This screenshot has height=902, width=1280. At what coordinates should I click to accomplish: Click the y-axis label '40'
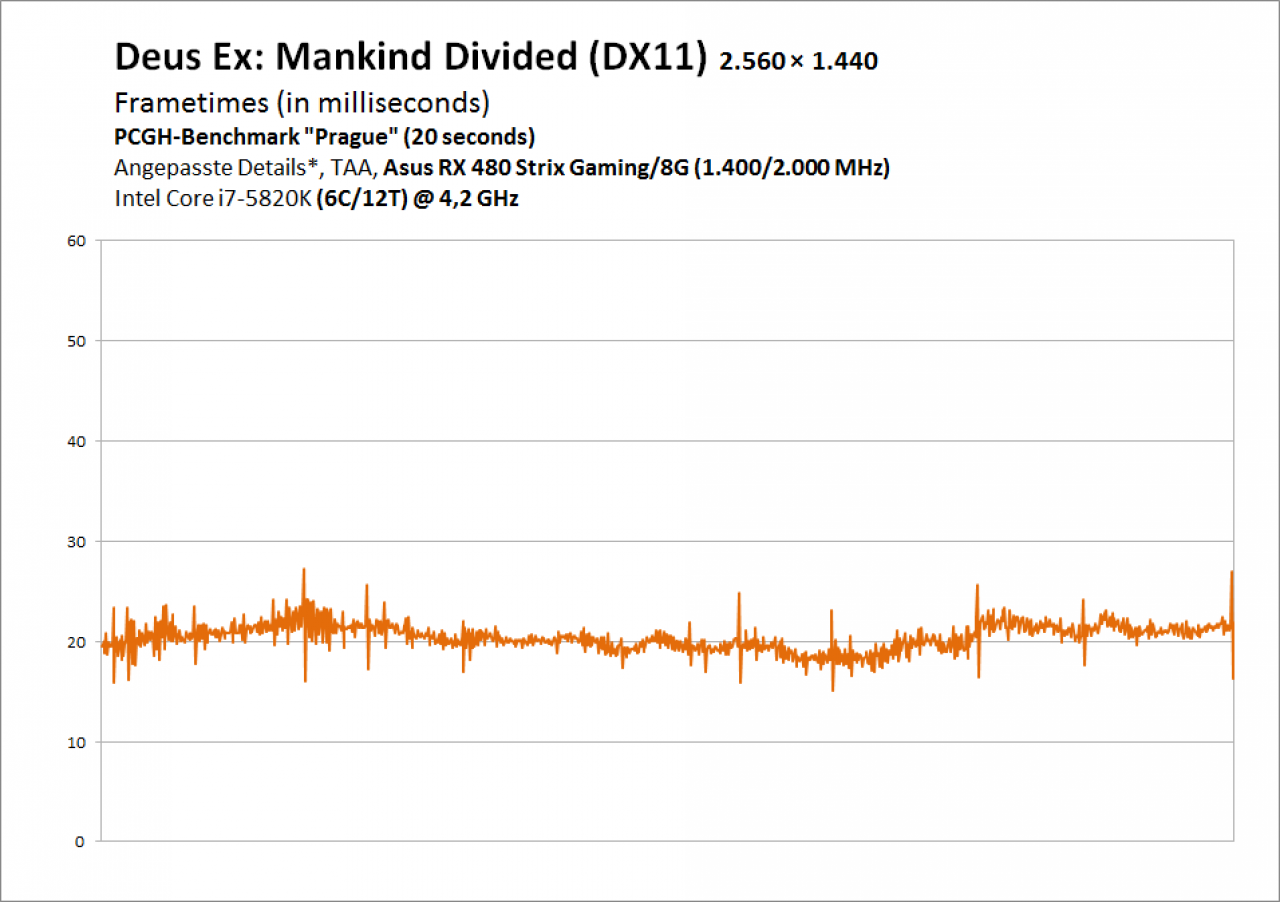coord(77,441)
